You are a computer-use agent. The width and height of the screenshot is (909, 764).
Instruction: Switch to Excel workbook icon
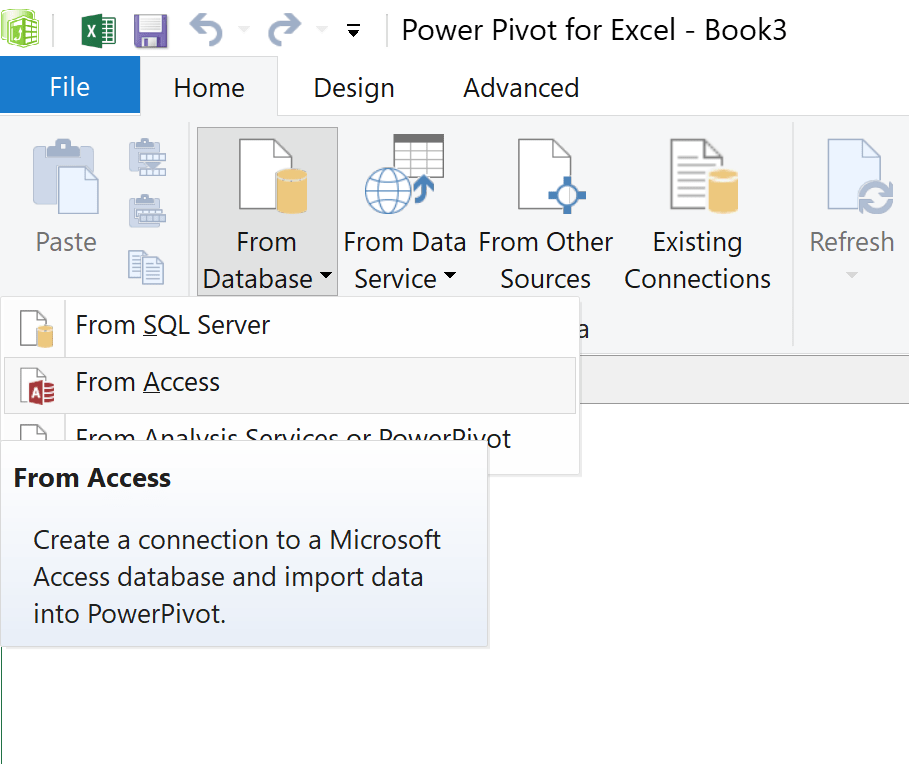(99, 30)
